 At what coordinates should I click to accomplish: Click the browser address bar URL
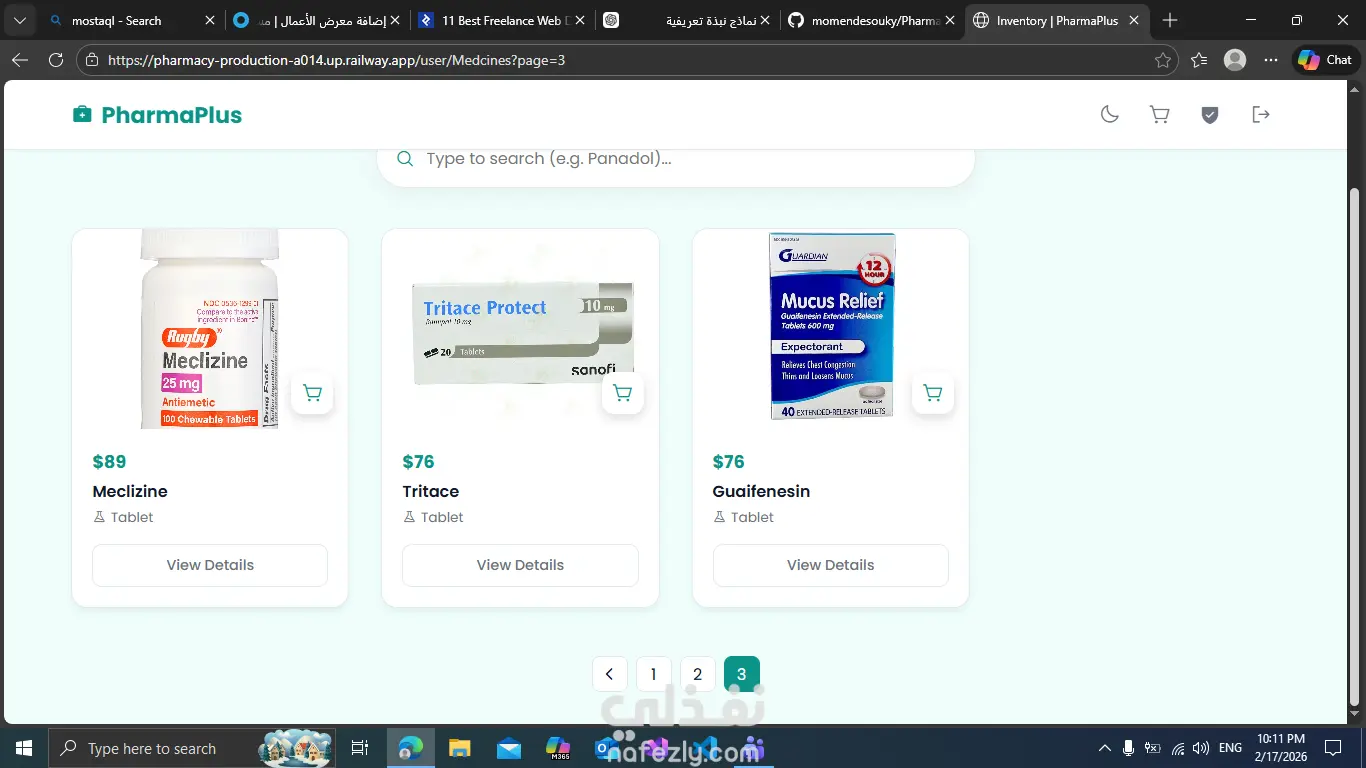click(336, 60)
